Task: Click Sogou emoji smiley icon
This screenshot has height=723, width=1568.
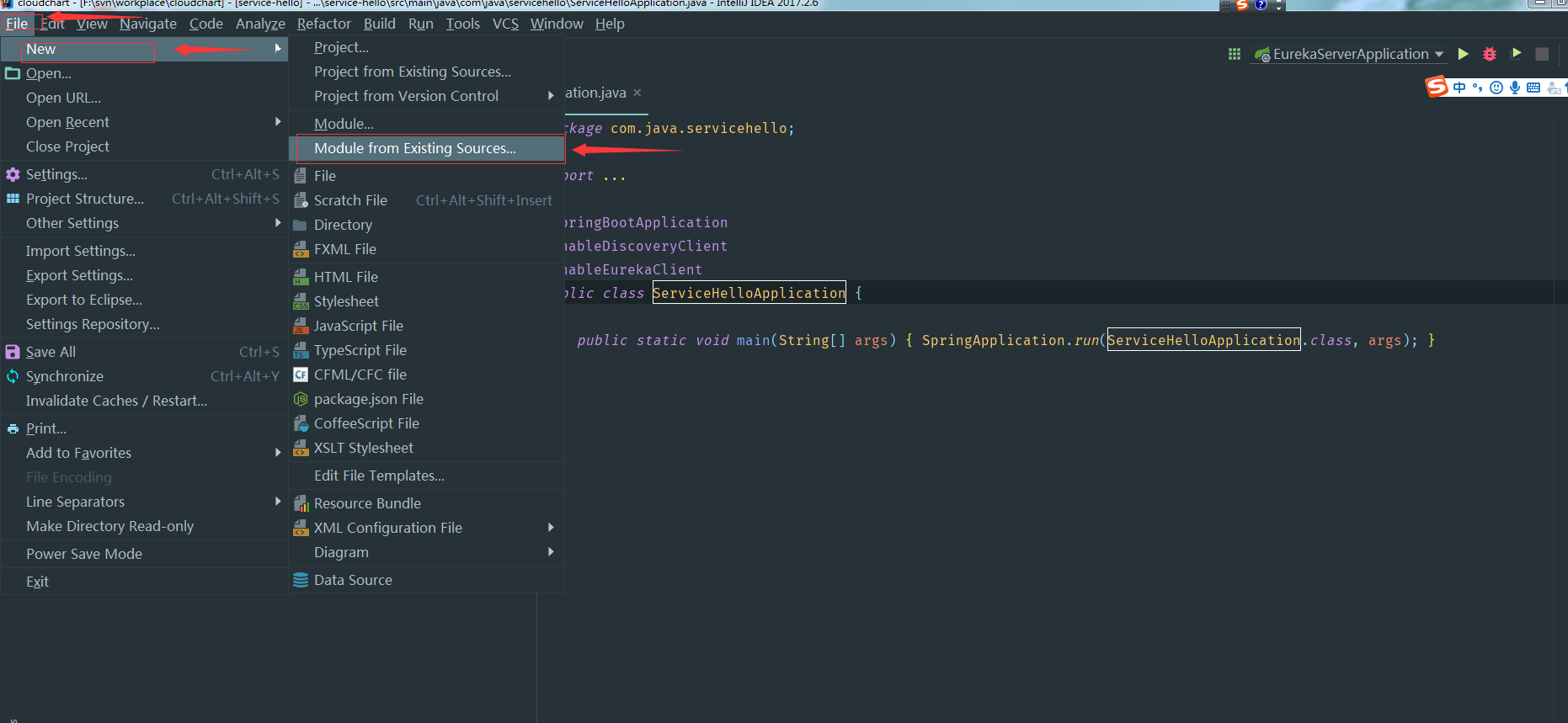Action: pos(1496,88)
